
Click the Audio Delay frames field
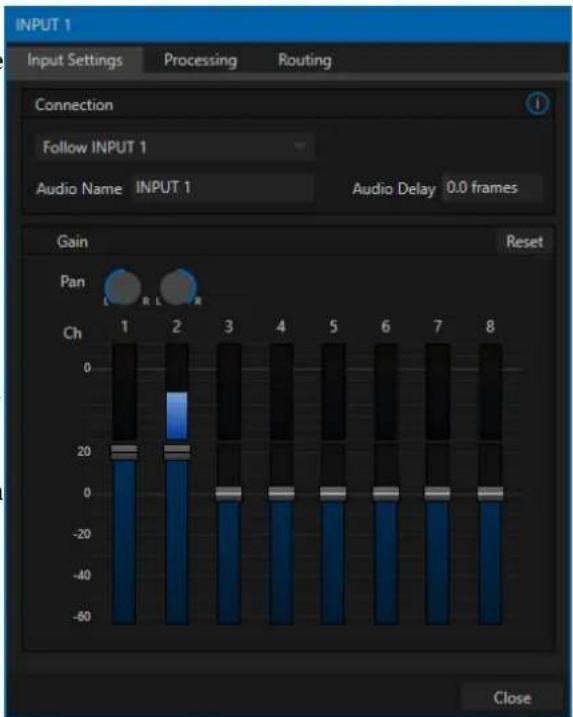pos(492,187)
